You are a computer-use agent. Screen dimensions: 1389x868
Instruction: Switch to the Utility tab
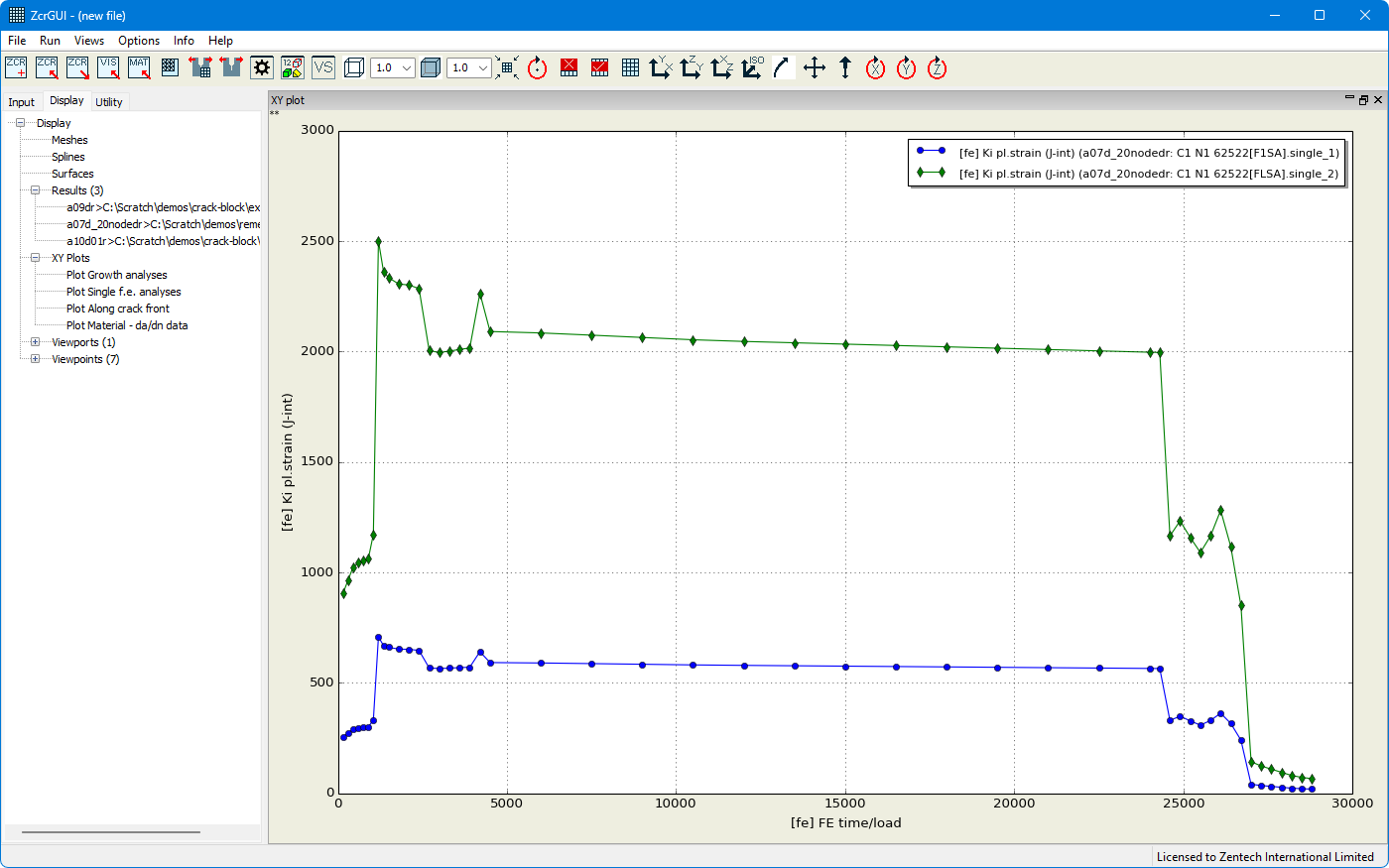click(x=109, y=102)
